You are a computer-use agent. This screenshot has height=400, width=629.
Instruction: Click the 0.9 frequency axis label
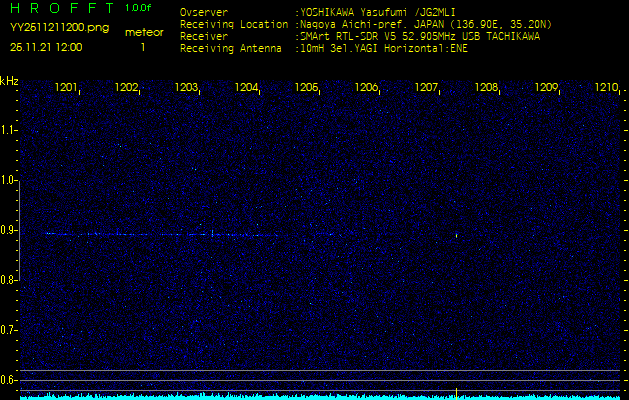(9, 230)
